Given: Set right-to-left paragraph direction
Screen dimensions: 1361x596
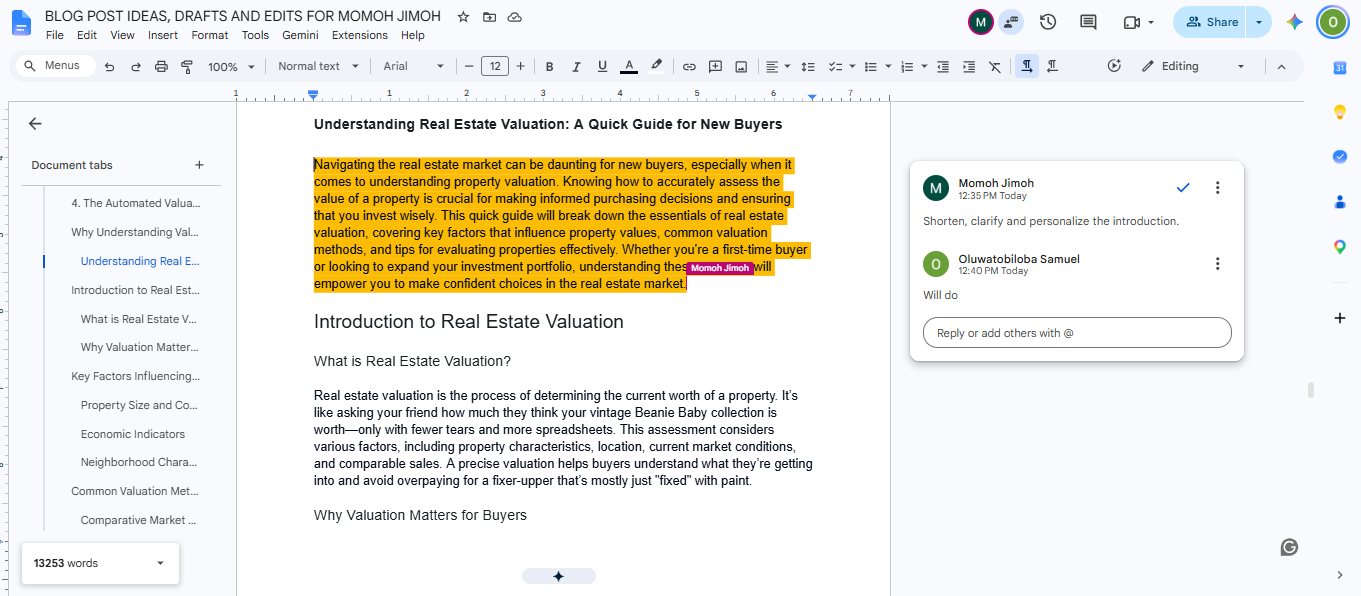Looking at the screenshot, I should [1052, 67].
